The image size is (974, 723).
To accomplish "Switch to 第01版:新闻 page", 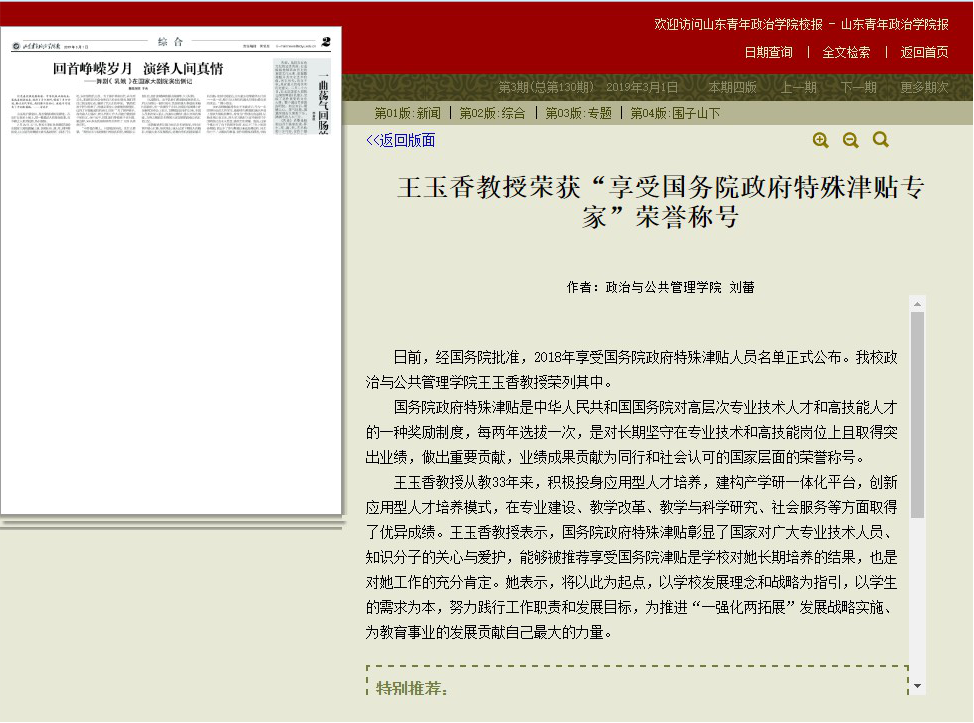I will click(407, 113).
